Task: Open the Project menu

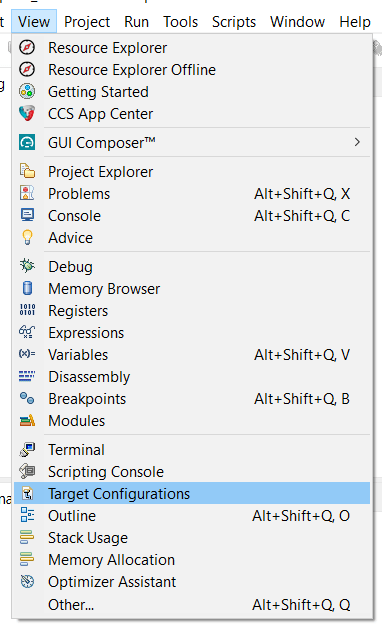Action: click(x=87, y=22)
